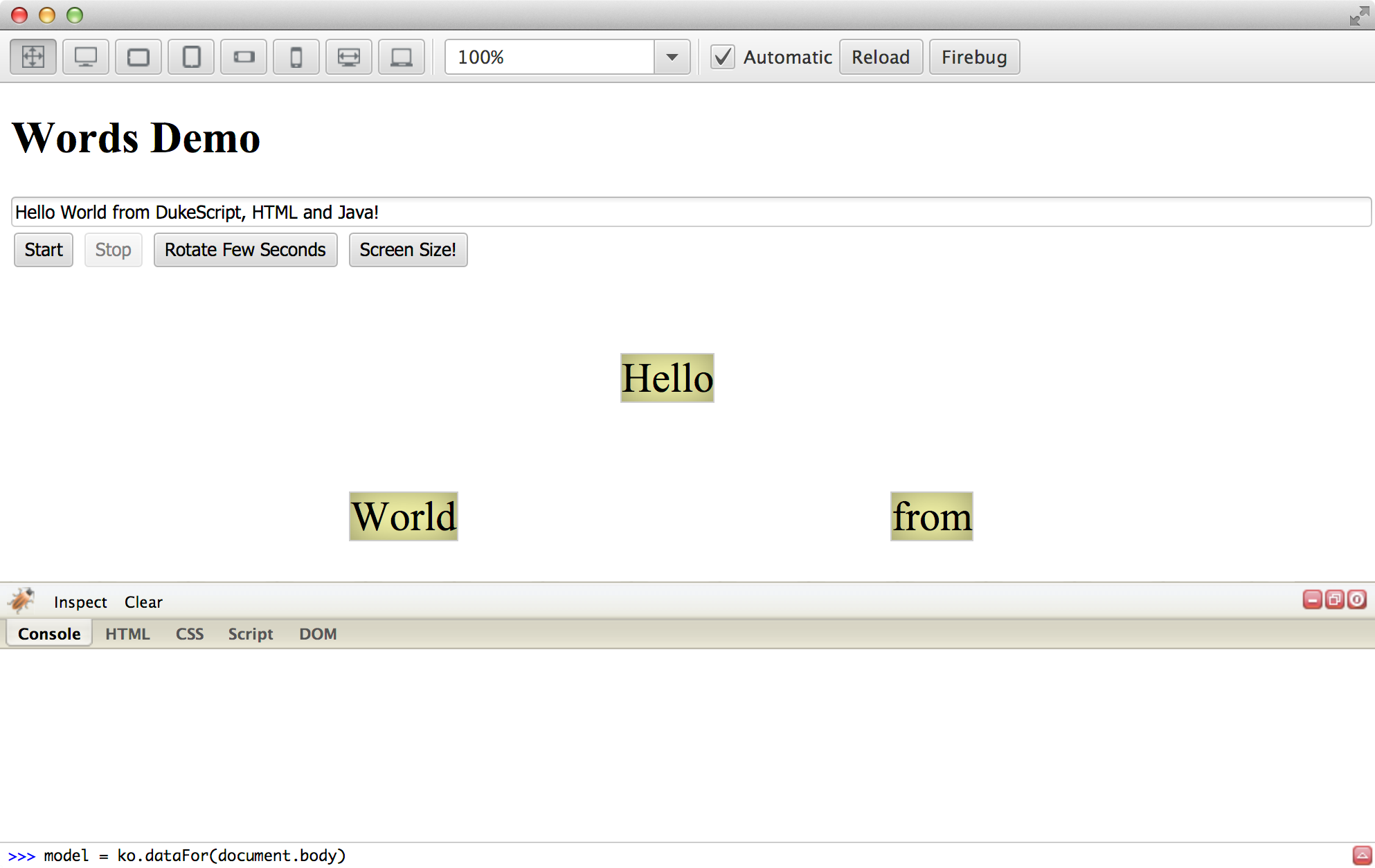This screenshot has height=868, width=1375.
Task: Switch to the HTML tab
Action: [127, 634]
